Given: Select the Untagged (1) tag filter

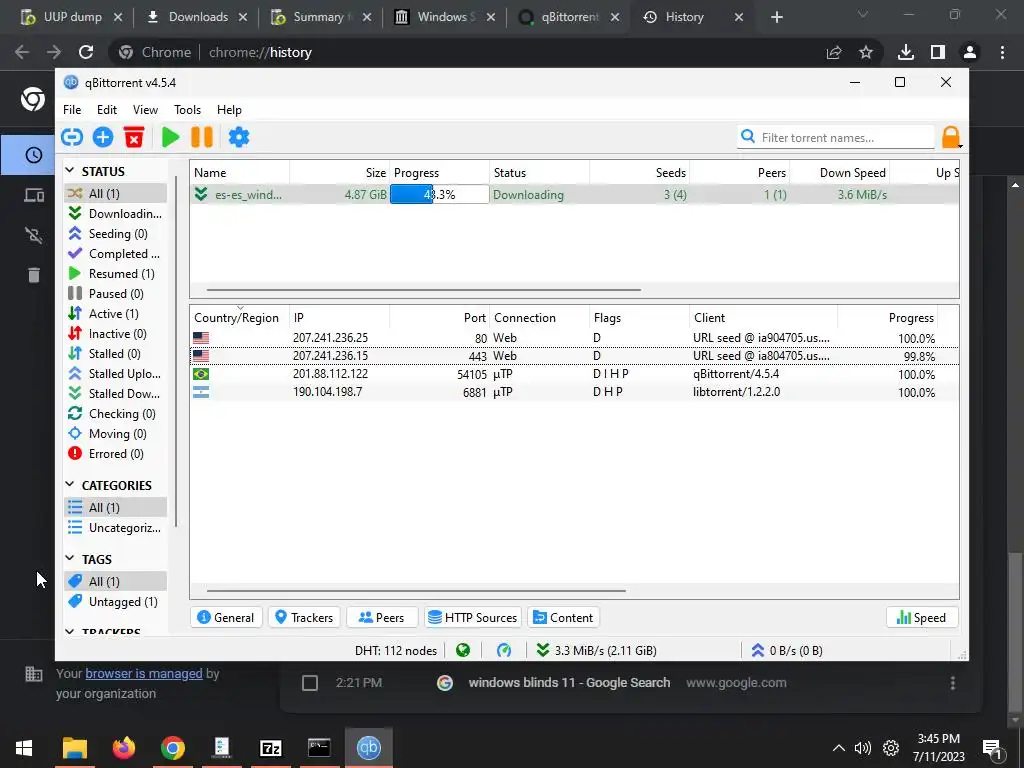Looking at the screenshot, I should (116, 601).
